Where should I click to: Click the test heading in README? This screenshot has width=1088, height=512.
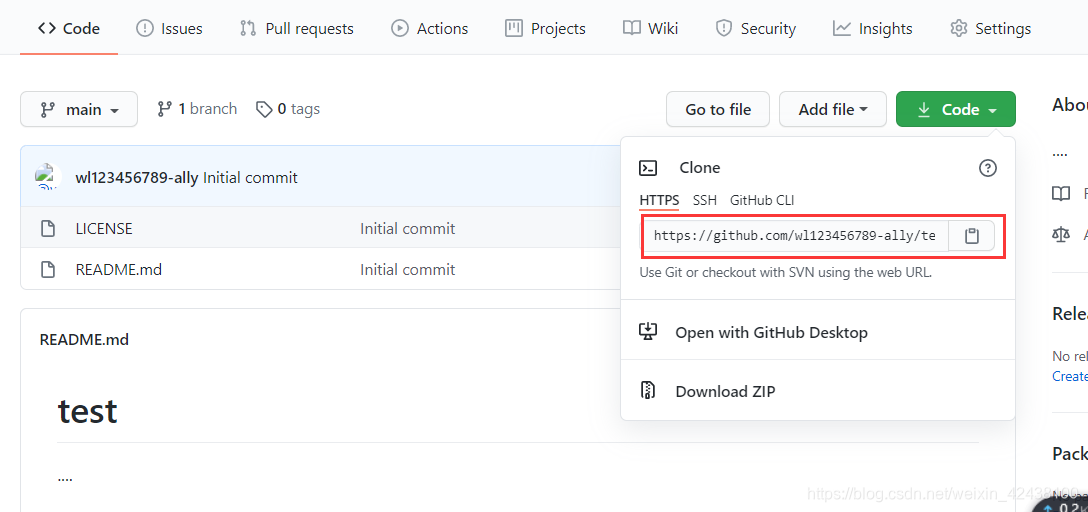pos(87,411)
